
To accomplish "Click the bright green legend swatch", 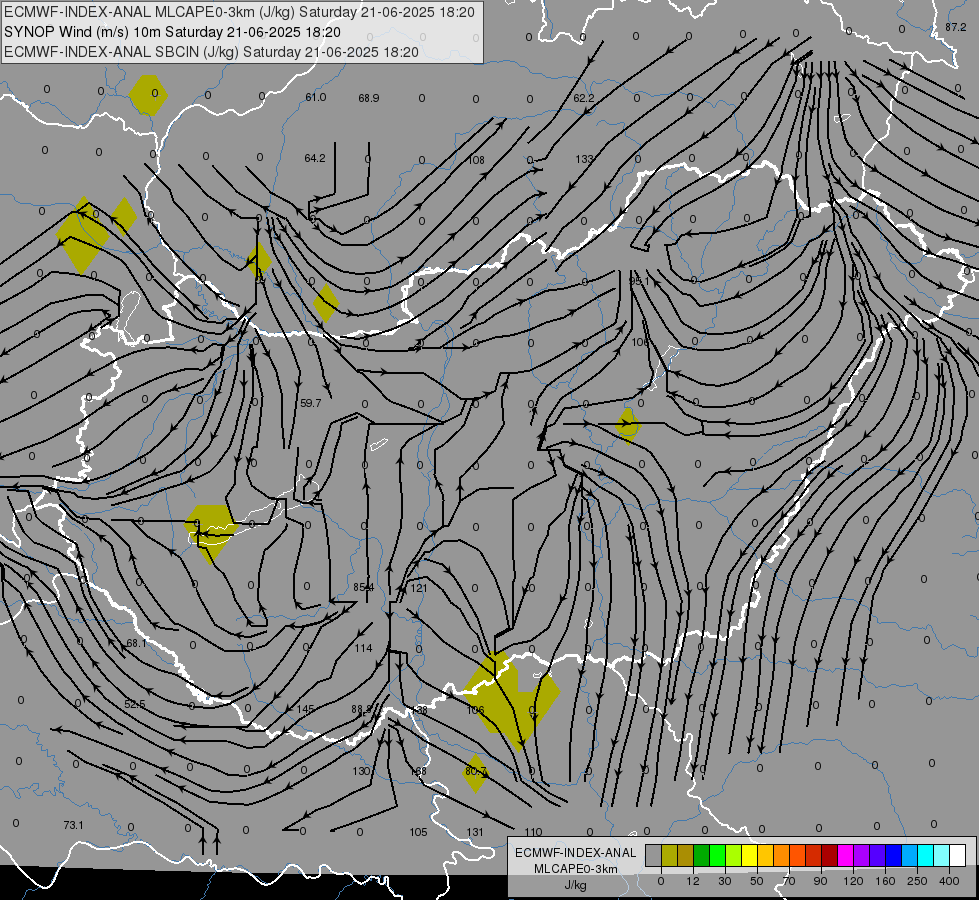I will point(717,856).
